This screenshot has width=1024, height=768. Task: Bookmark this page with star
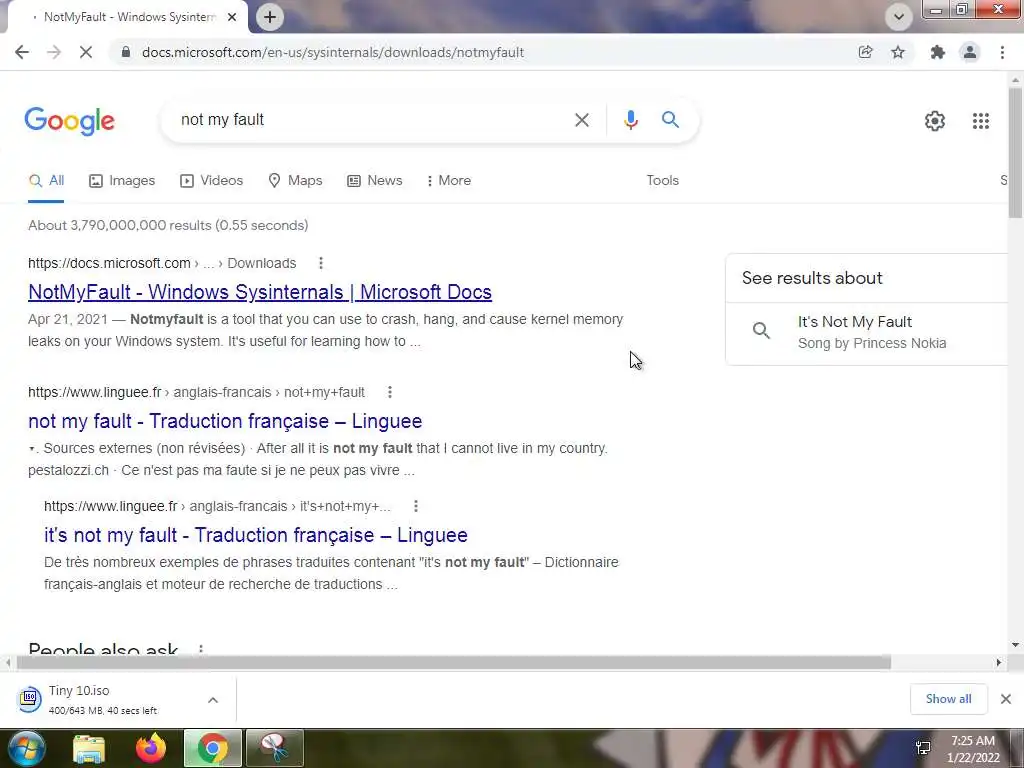[x=898, y=52]
